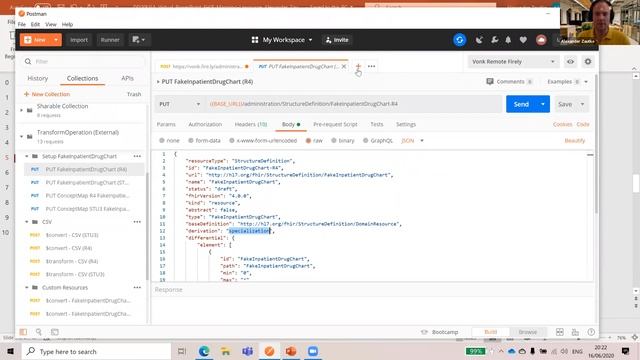Screen dimensions: 640x360
Task: Open Zoom from taskbar
Action: point(313,351)
